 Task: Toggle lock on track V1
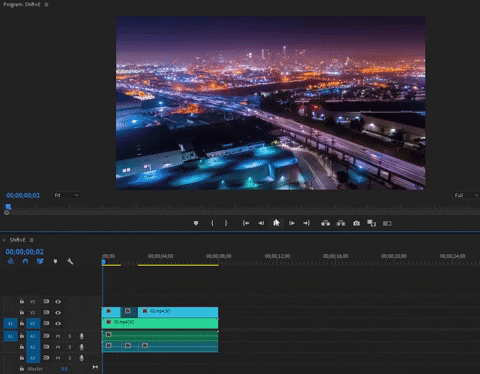22,323
